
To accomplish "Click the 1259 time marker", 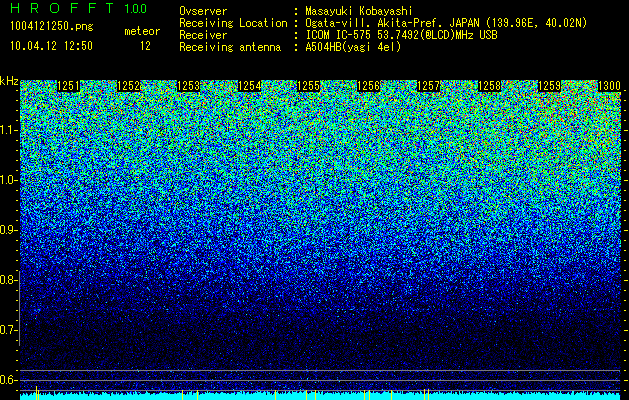I will point(549,86).
